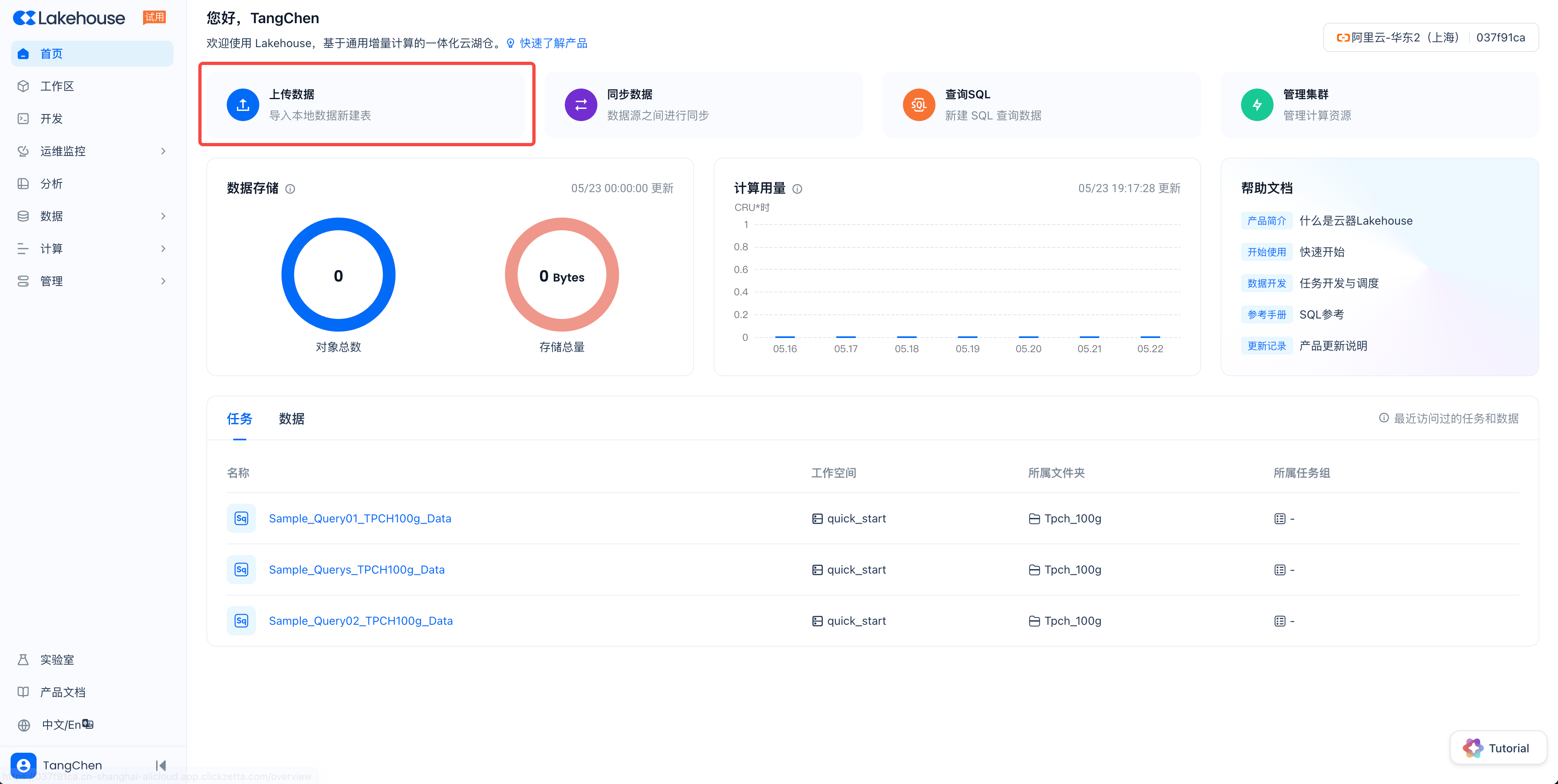Screen dimensions: 1558x784
Task: Expand the 管理 sidebar submenu
Action: pos(163,281)
